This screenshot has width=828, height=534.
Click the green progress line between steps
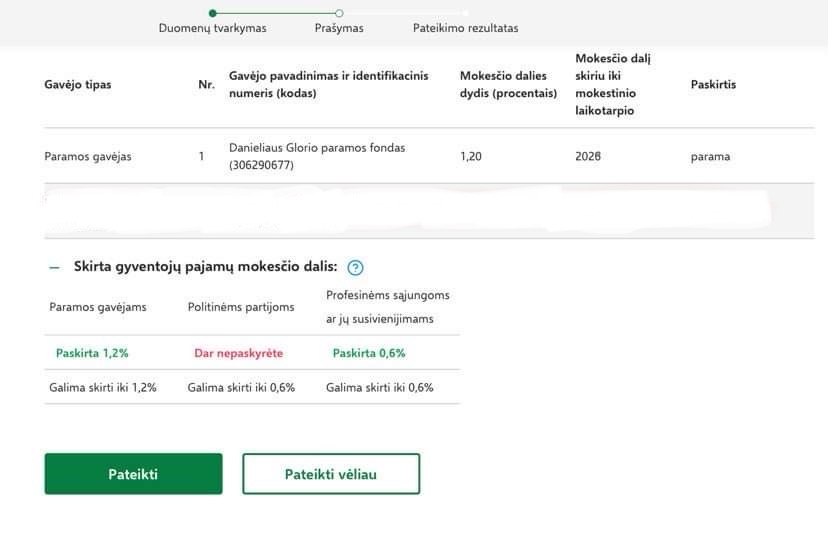pyautogui.click(x=275, y=13)
